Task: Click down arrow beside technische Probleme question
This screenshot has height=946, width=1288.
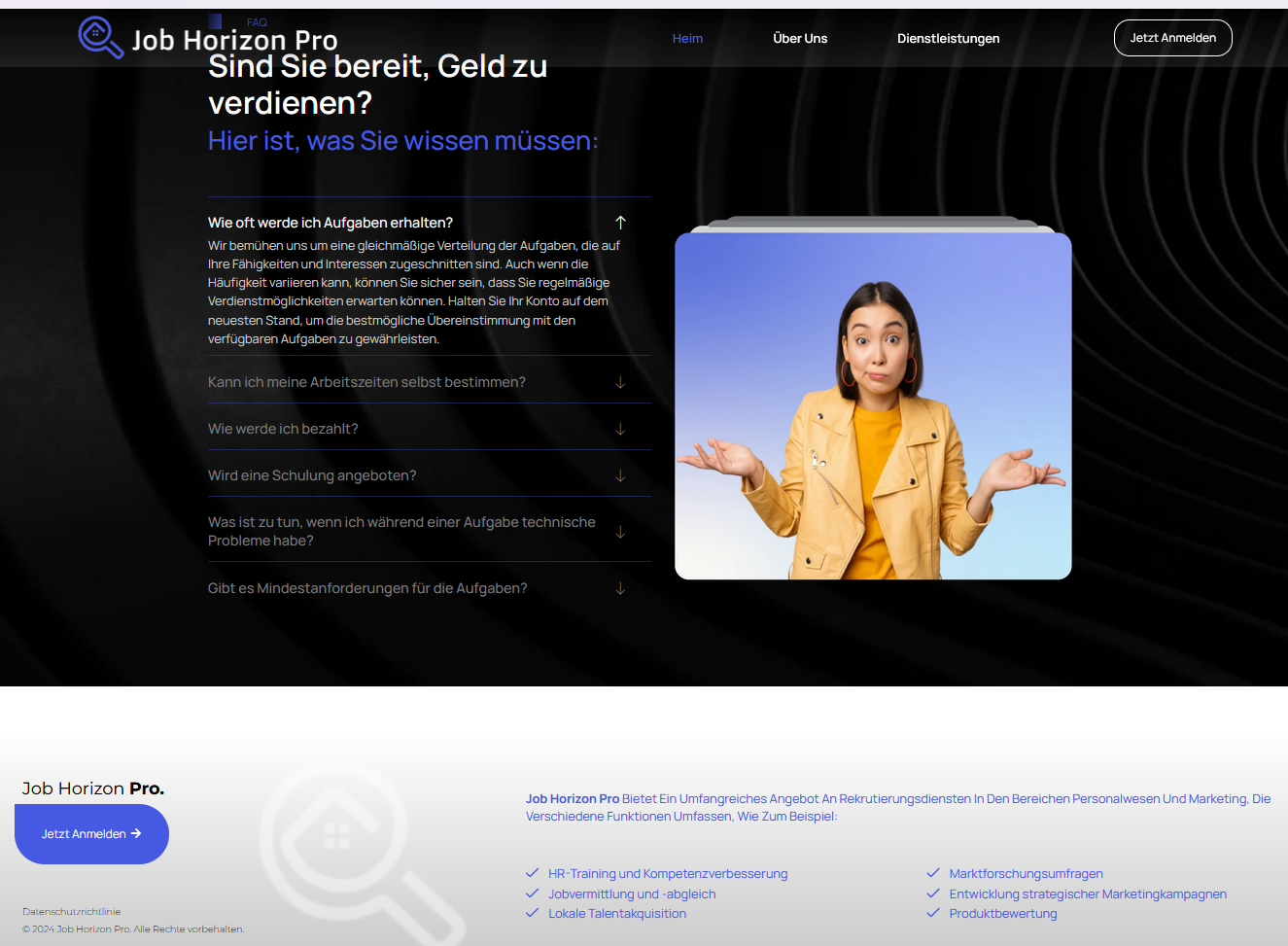Action: pyautogui.click(x=620, y=532)
